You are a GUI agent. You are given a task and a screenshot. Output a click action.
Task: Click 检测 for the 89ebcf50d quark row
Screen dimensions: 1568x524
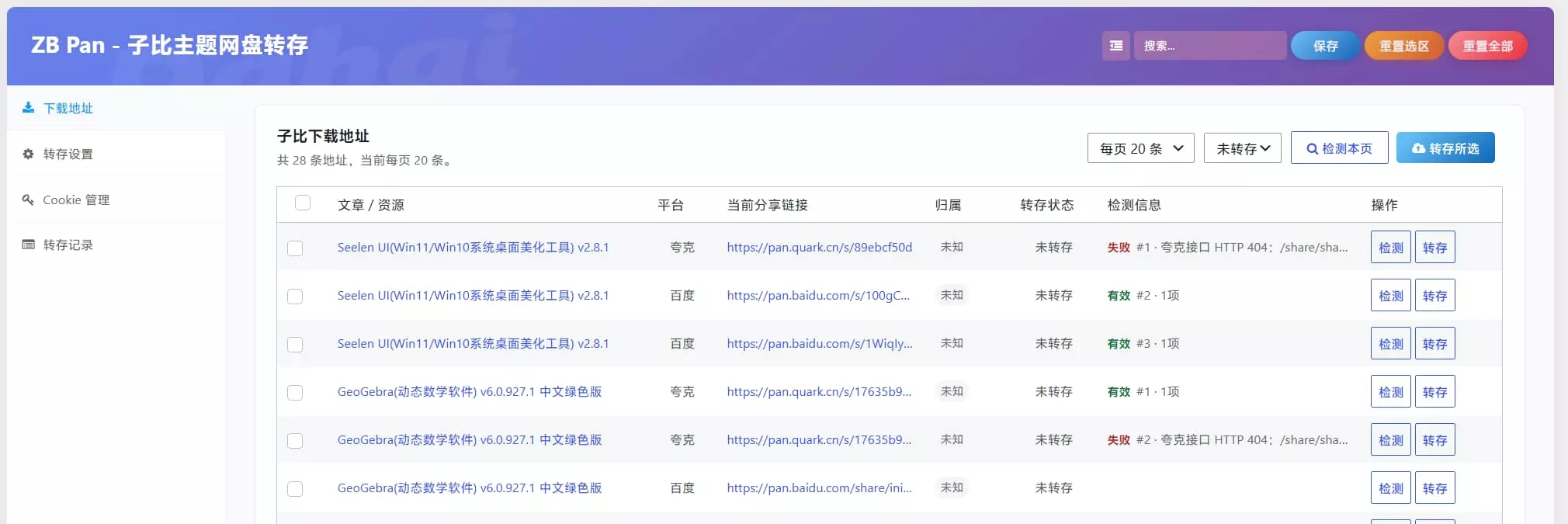(1390, 248)
